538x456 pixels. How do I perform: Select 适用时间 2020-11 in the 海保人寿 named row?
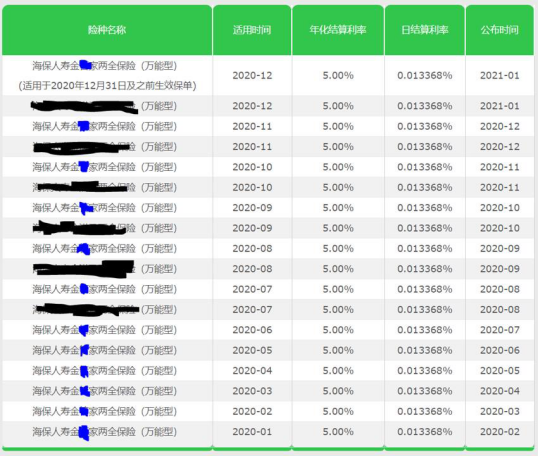[x=252, y=126]
